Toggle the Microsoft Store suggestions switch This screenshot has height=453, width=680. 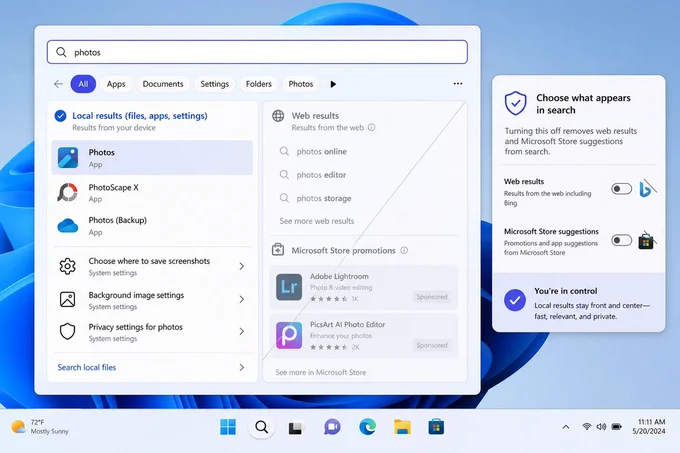point(621,240)
